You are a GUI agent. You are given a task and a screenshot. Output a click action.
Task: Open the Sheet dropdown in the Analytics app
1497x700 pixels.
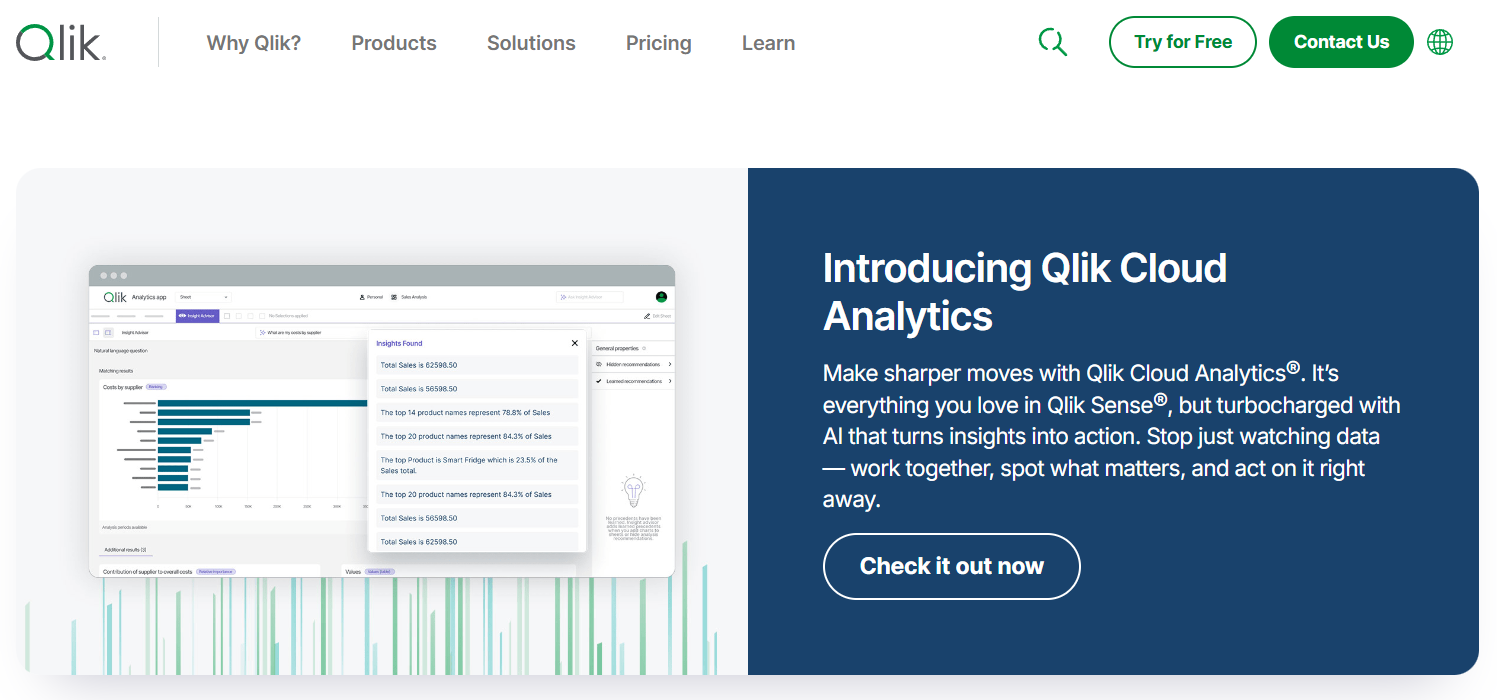pos(203,297)
